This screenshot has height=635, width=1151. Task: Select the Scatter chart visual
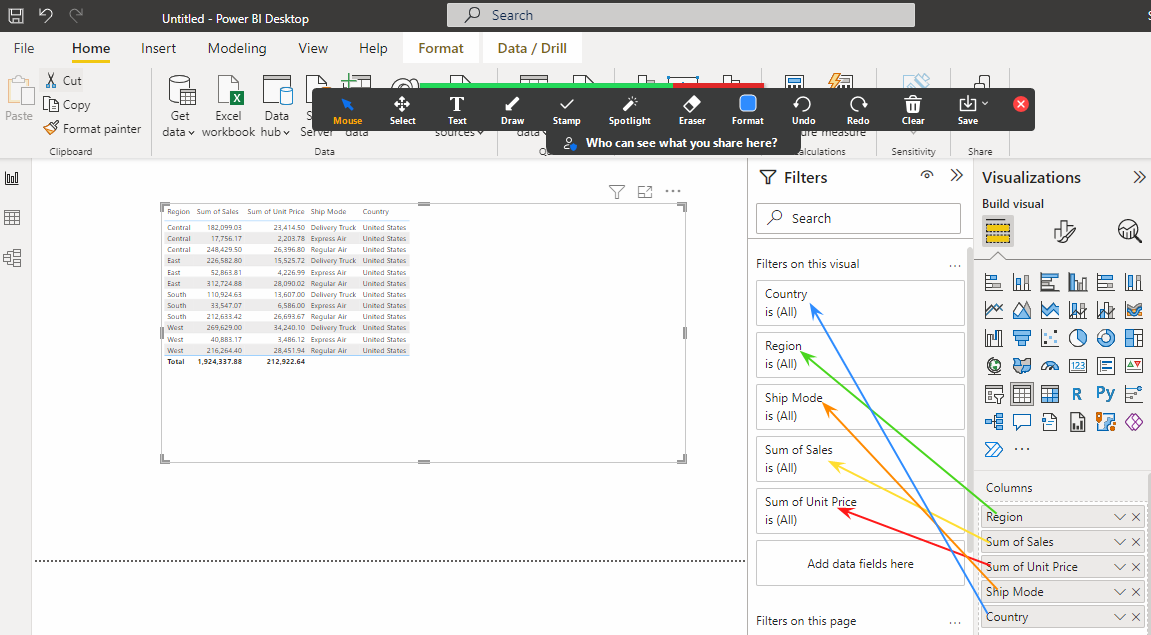coord(1050,338)
